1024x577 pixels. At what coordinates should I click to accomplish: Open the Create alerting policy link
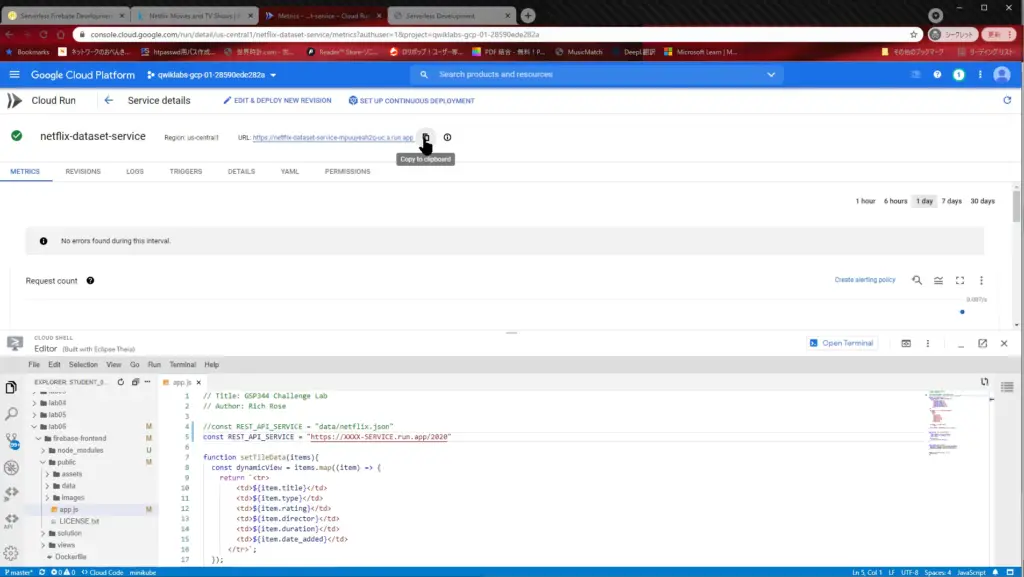[x=865, y=280]
